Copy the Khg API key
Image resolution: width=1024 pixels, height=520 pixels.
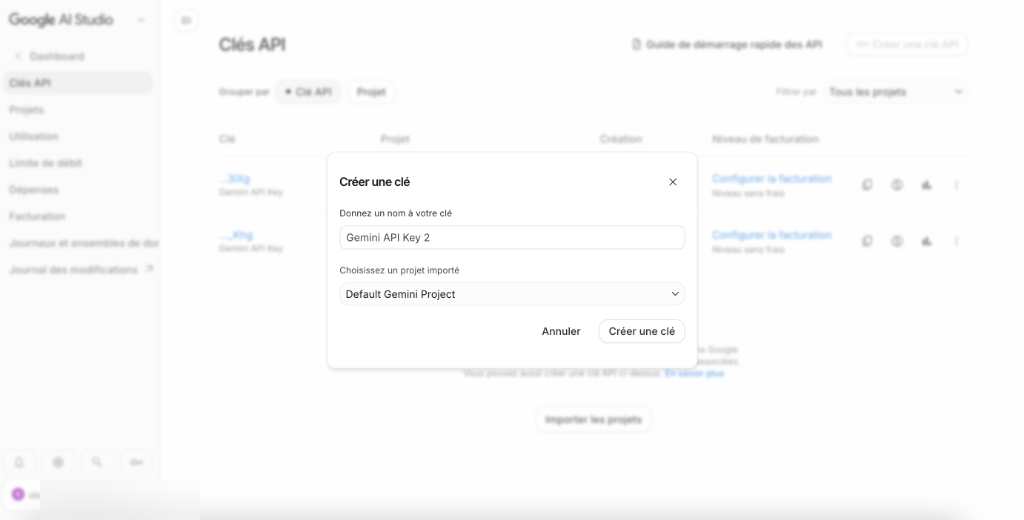(x=867, y=241)
